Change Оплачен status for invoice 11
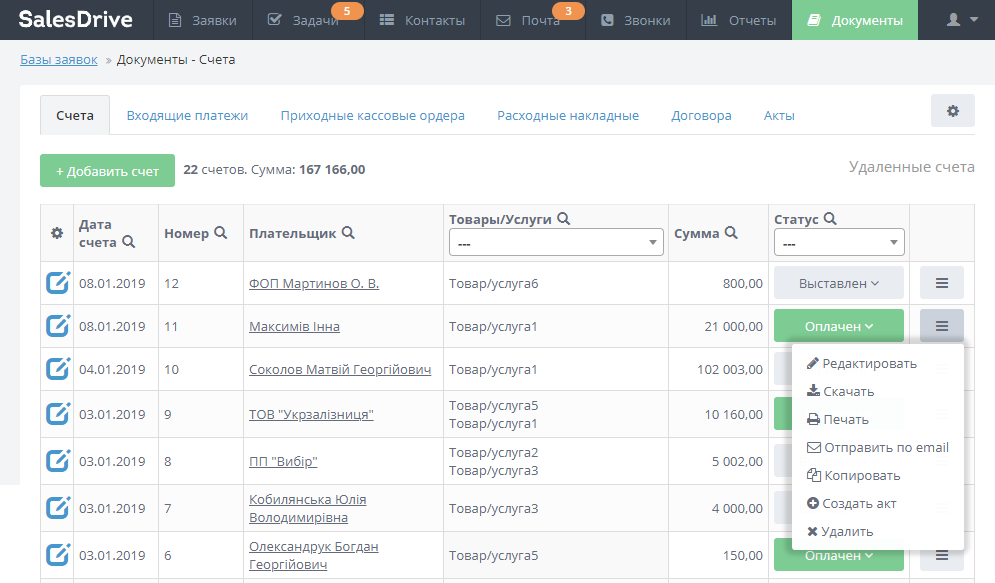The height and width of the screenshot is (583, 995). pos(839,326)
